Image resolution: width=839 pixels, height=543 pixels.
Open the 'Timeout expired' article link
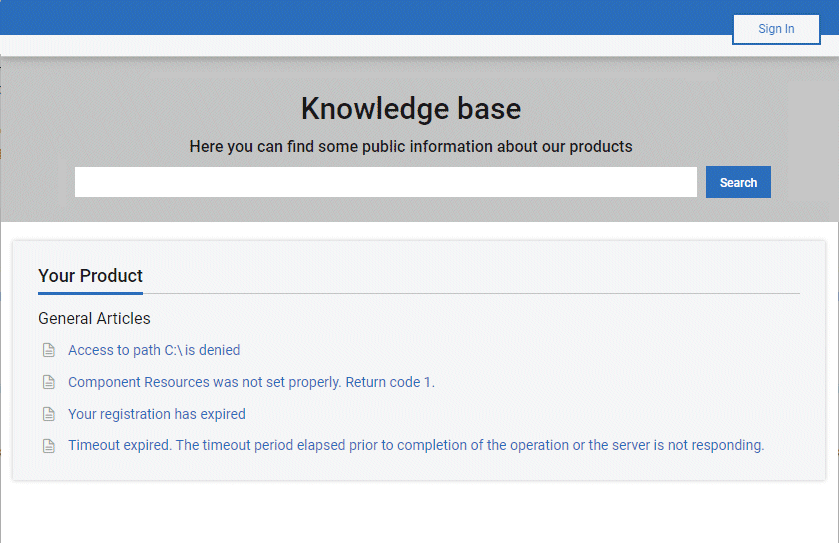click(x=416, y=445)
